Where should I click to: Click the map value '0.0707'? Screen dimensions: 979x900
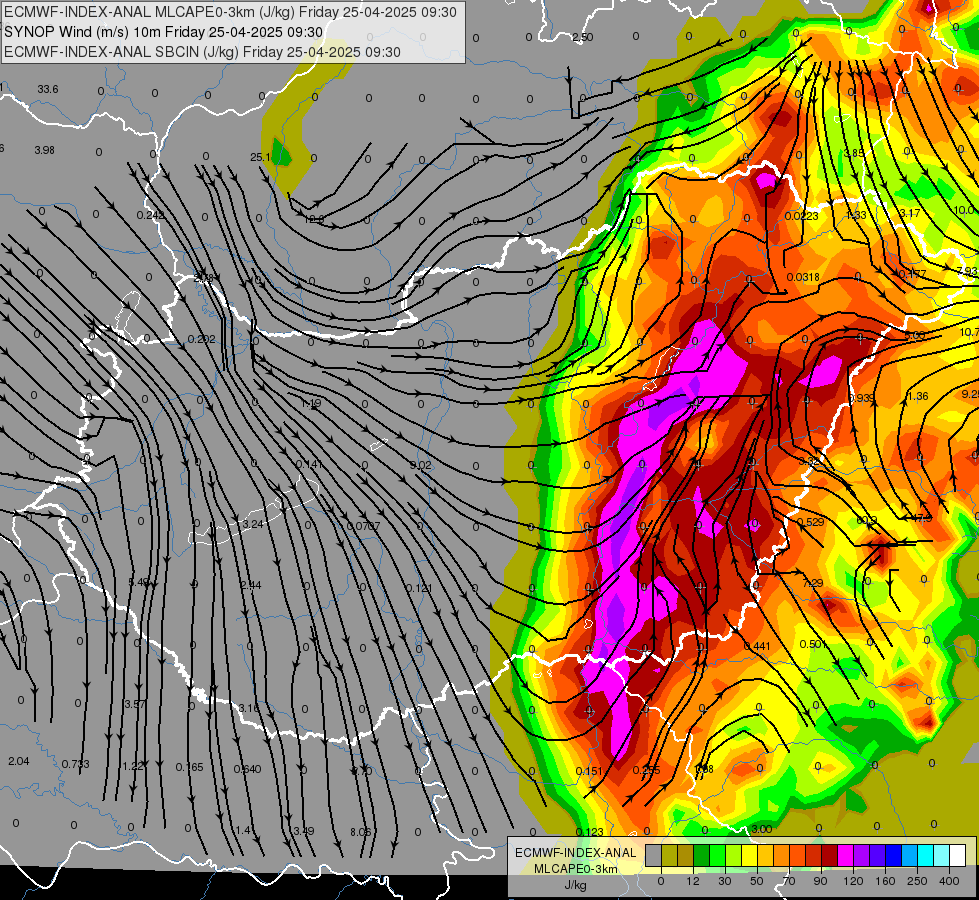click(363, 526)
